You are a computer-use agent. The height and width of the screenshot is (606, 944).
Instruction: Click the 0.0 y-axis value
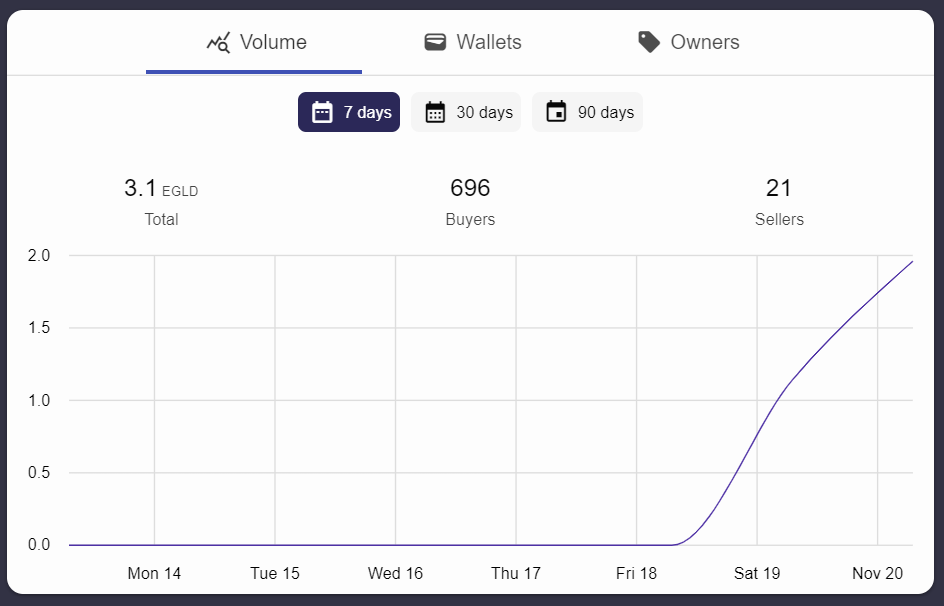(x=39, y=545)
